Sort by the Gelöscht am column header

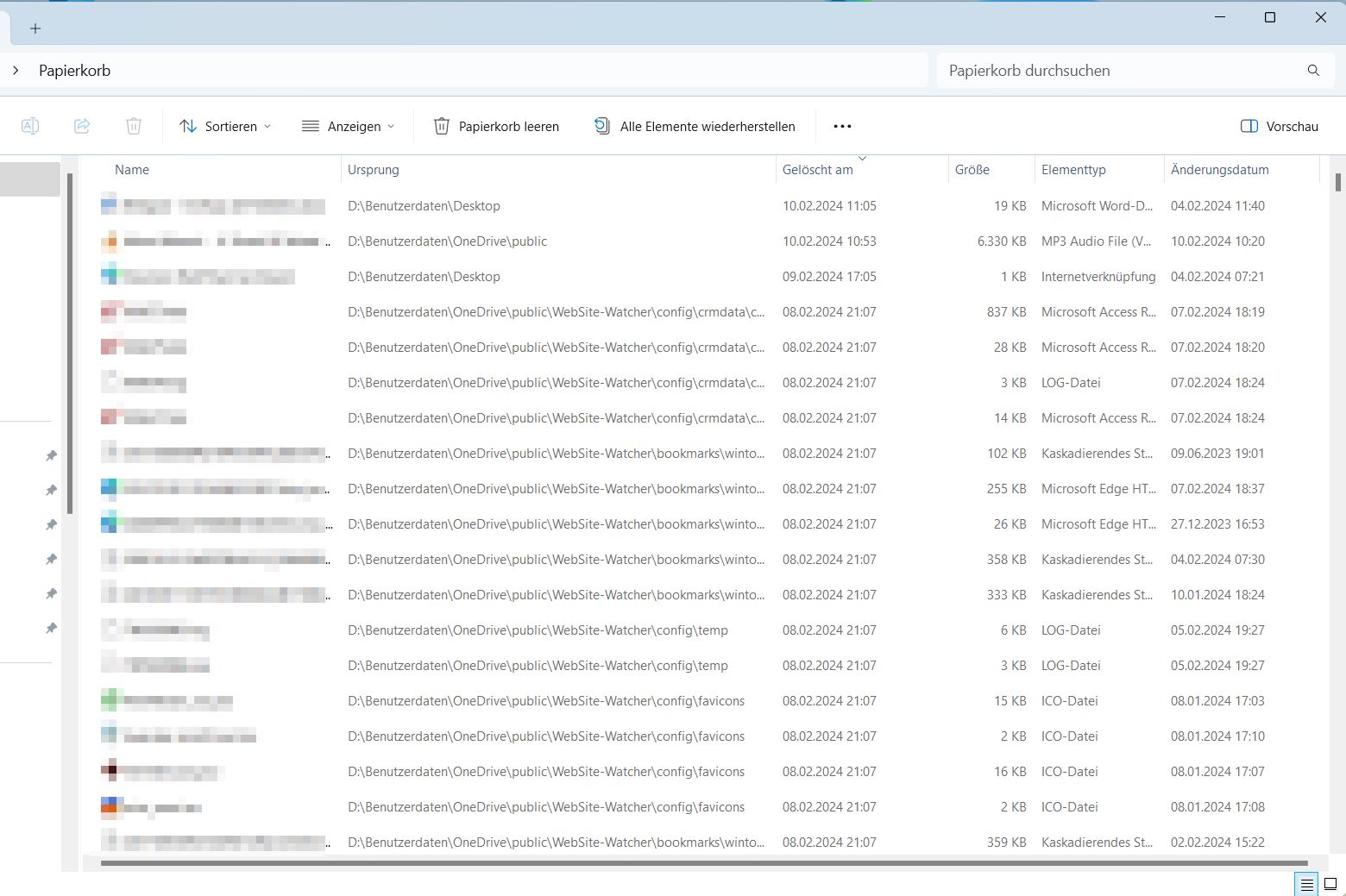point(817,170)
